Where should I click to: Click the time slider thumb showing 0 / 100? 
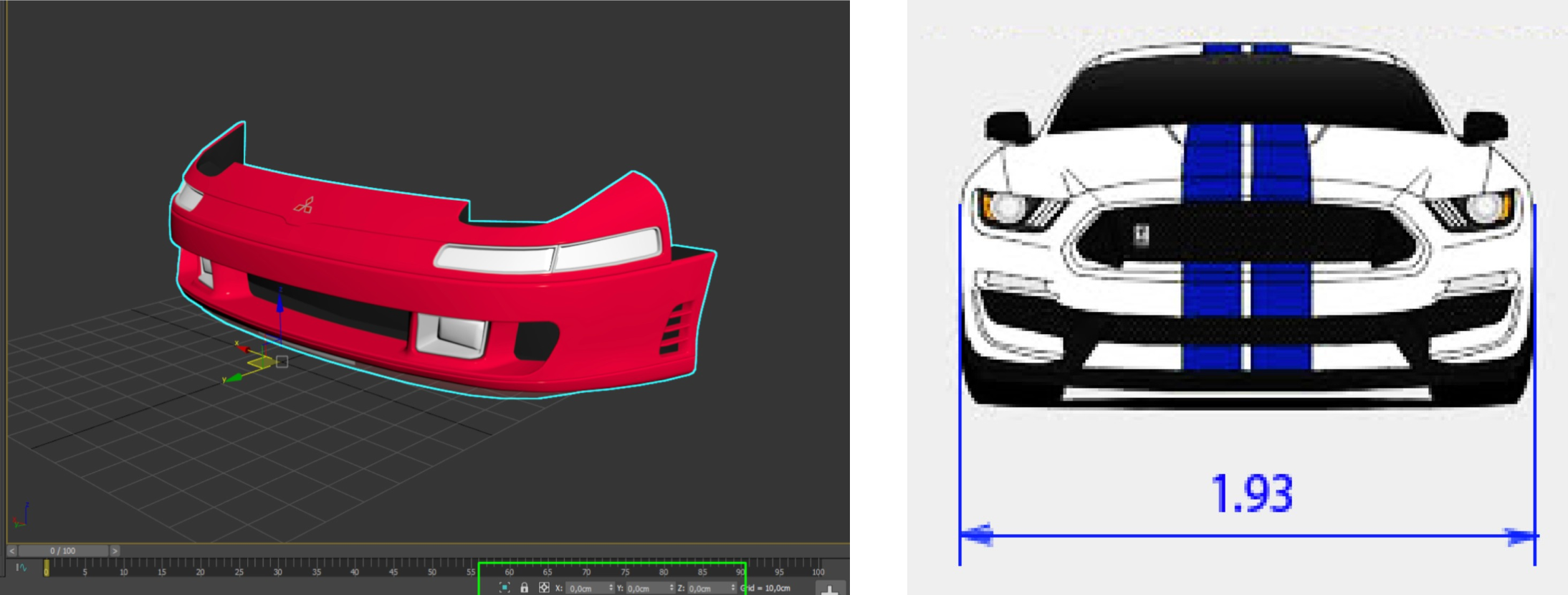coord(63,551)
